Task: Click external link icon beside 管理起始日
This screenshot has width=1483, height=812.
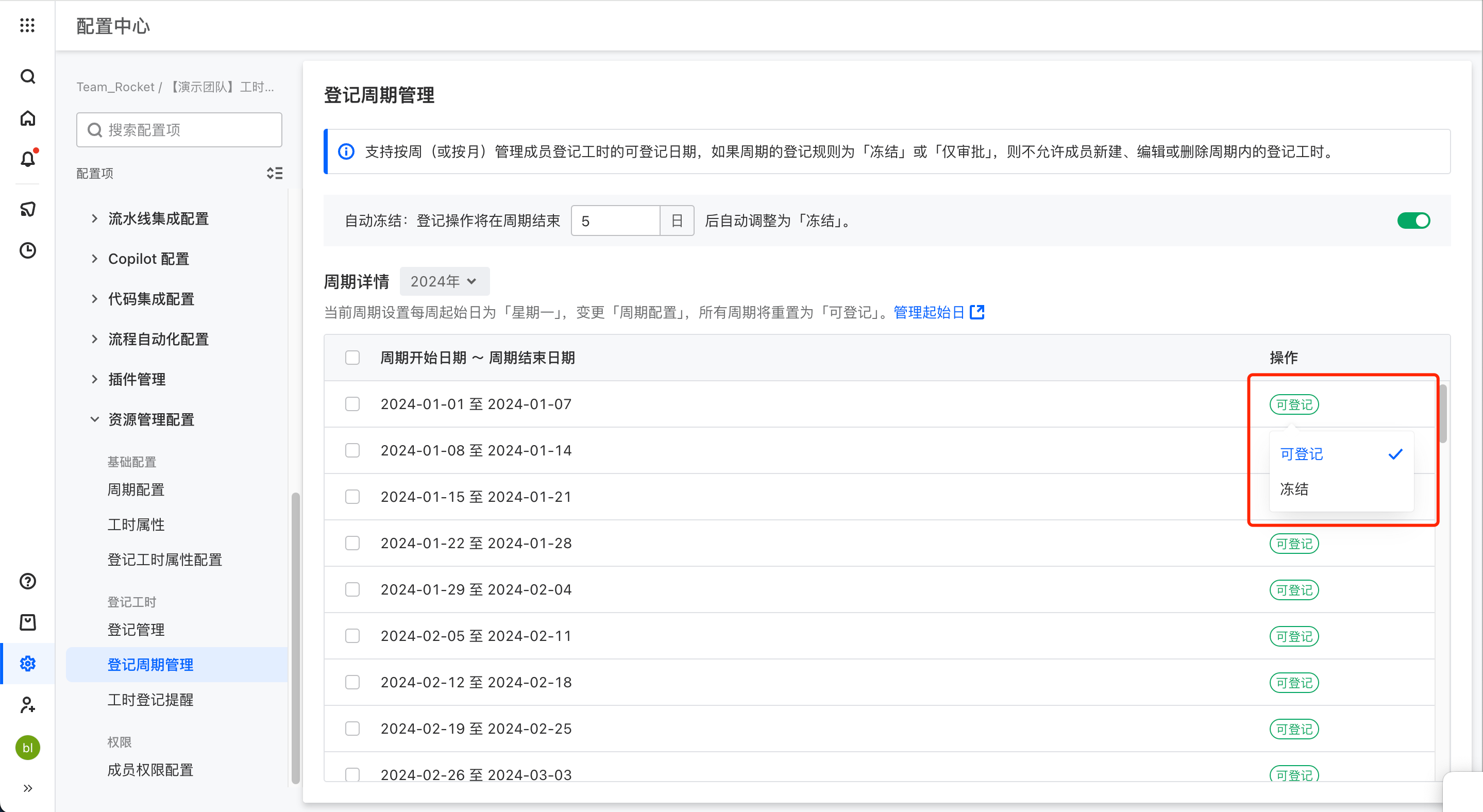Action: point(977,312)
